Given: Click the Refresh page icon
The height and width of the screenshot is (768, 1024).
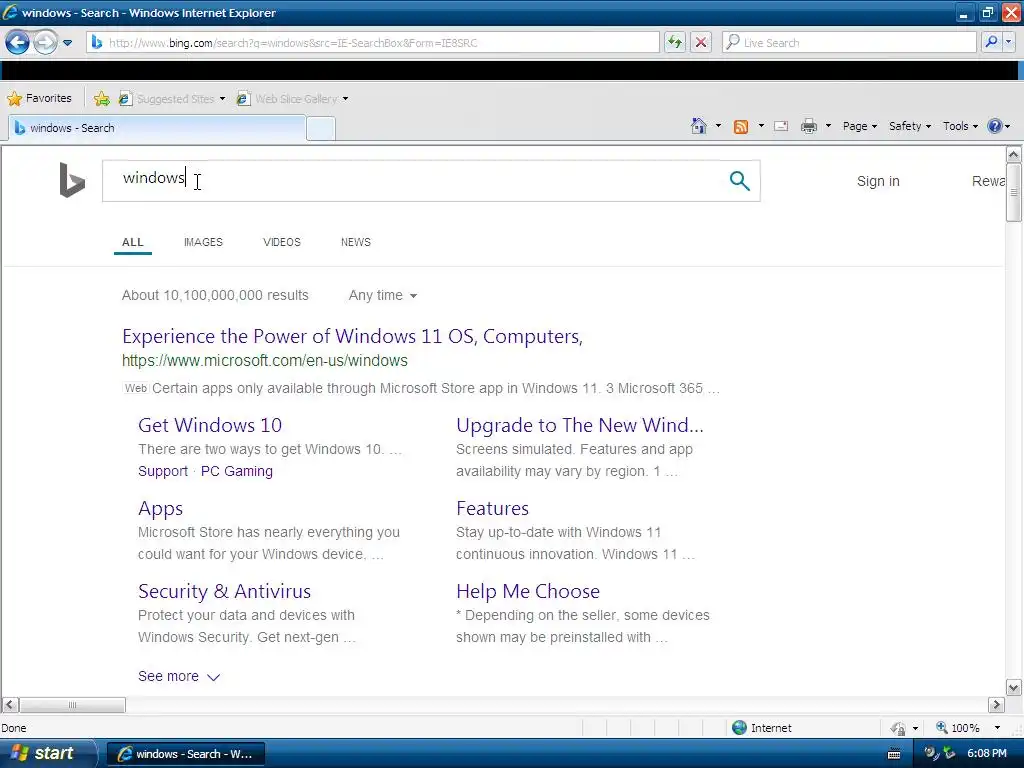Looking at the screenshot, I should point(675,43).
